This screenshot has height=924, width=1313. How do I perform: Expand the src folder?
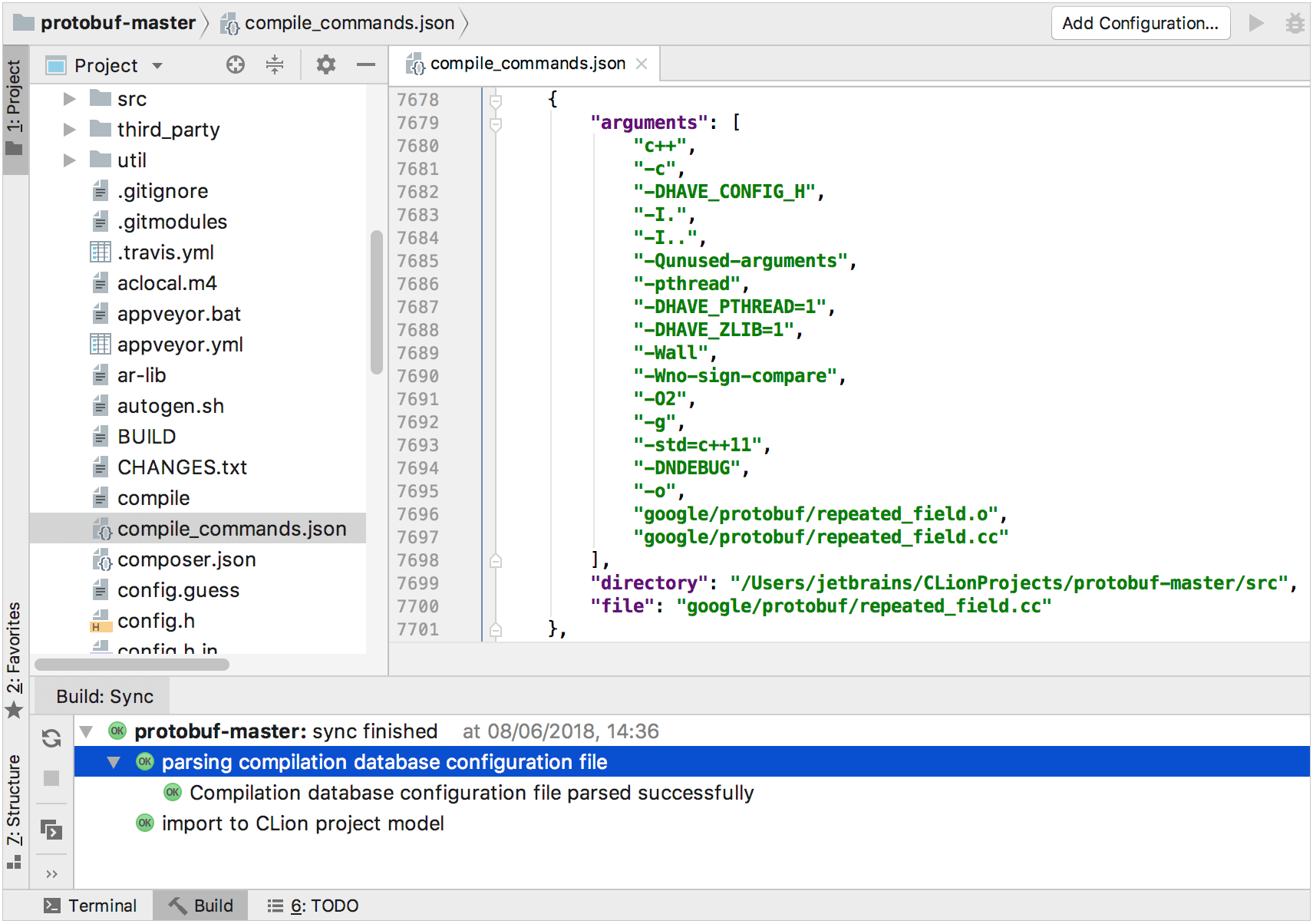(69, 99)
